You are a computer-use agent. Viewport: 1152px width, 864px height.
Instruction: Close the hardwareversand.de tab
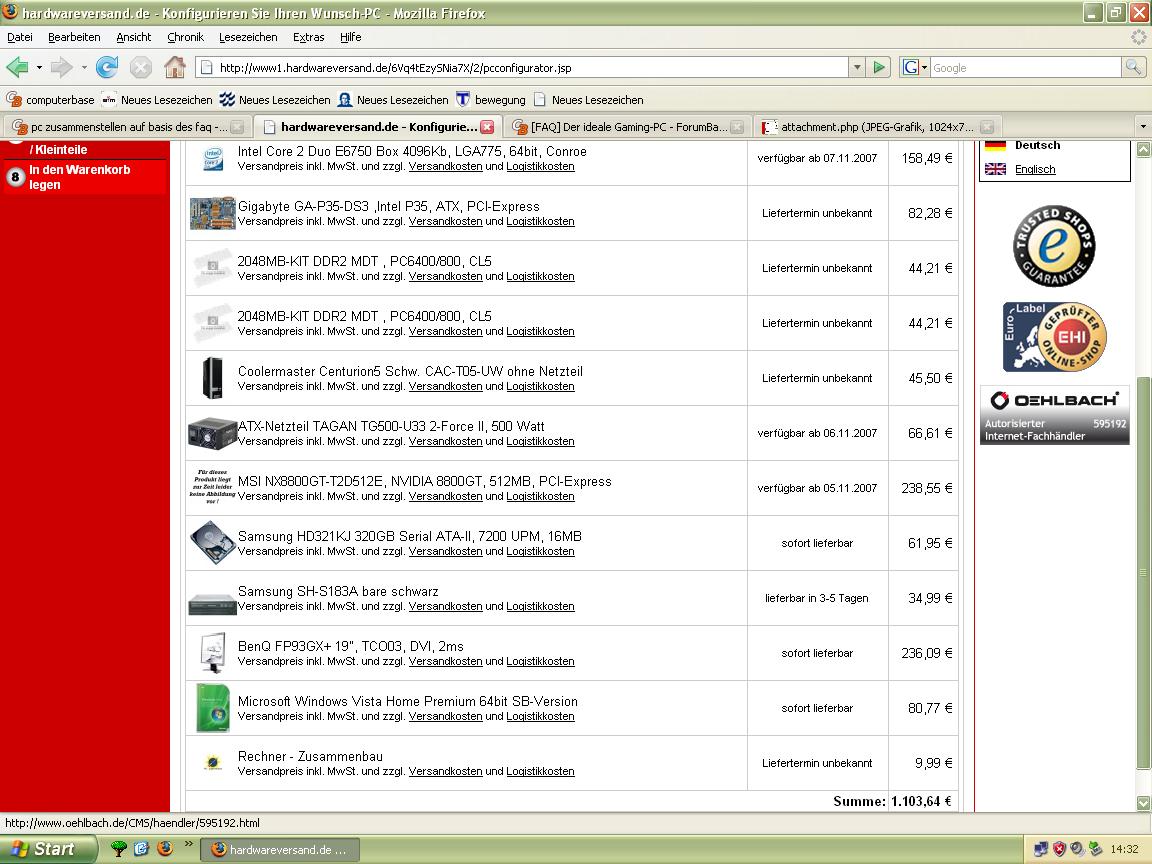click(x=487, y=127)
